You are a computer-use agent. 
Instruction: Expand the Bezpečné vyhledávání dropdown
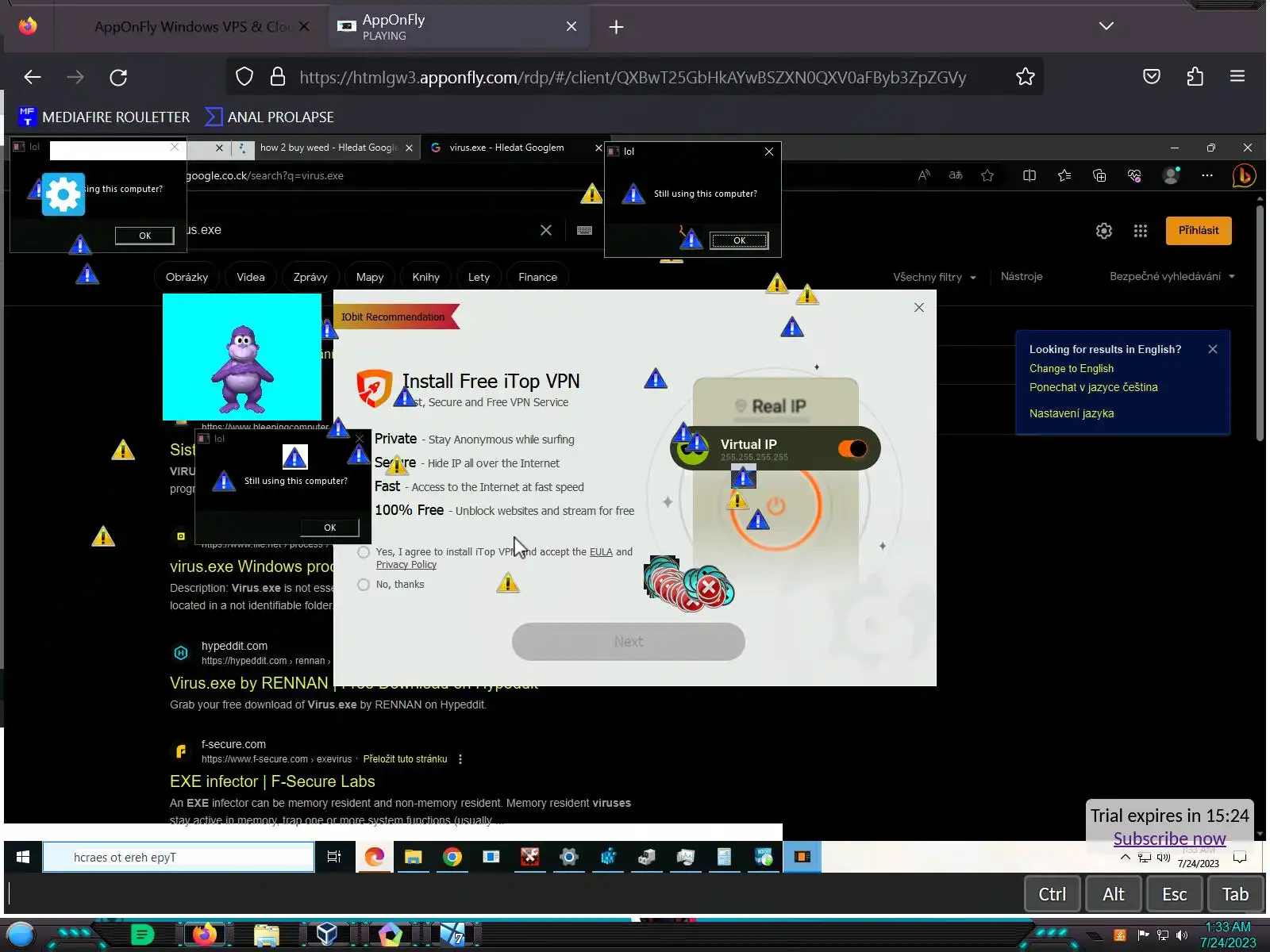1172,276
